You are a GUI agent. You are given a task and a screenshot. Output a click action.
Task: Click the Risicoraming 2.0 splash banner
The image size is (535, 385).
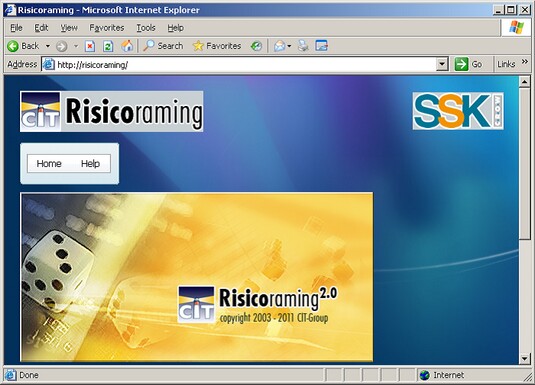pos(197,277)
